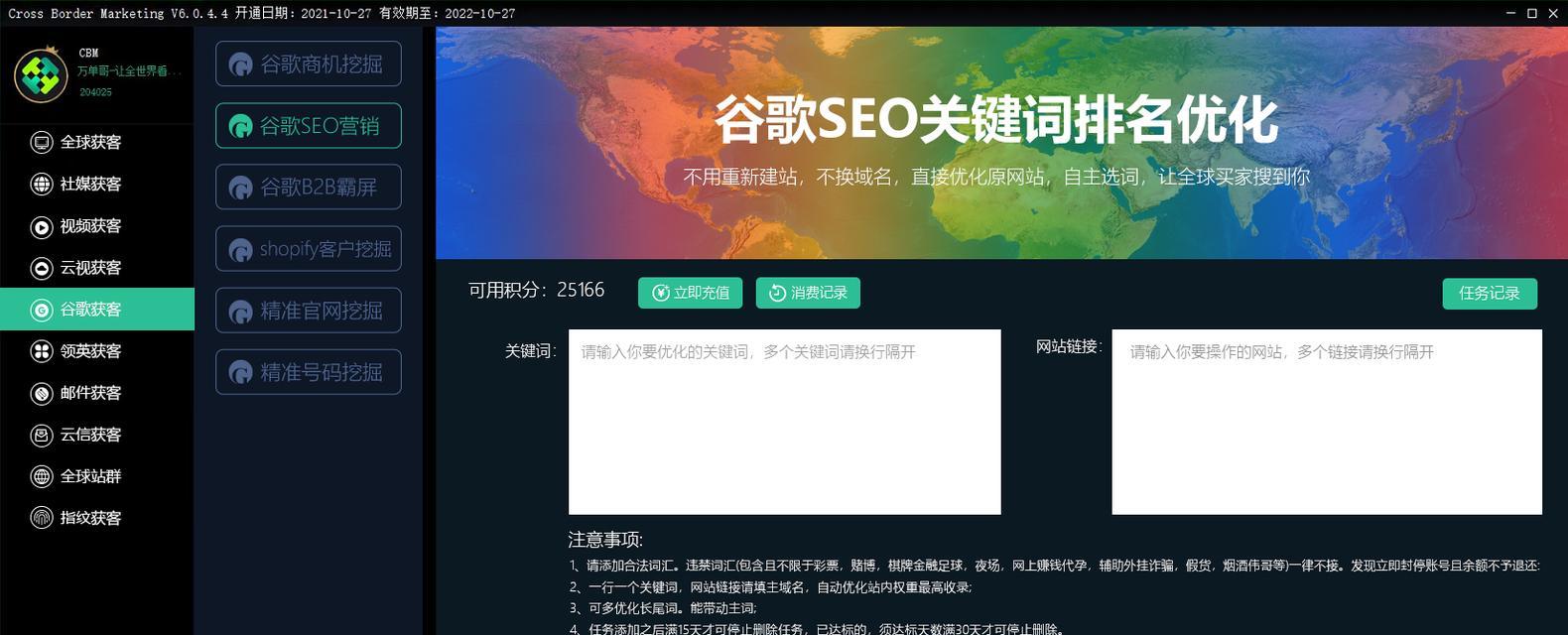Image resolution: width=1568 pixels, height=635 pixels.
Task: Minimize the Cross Border Marketing window
Action: [x=1510, y=13]
